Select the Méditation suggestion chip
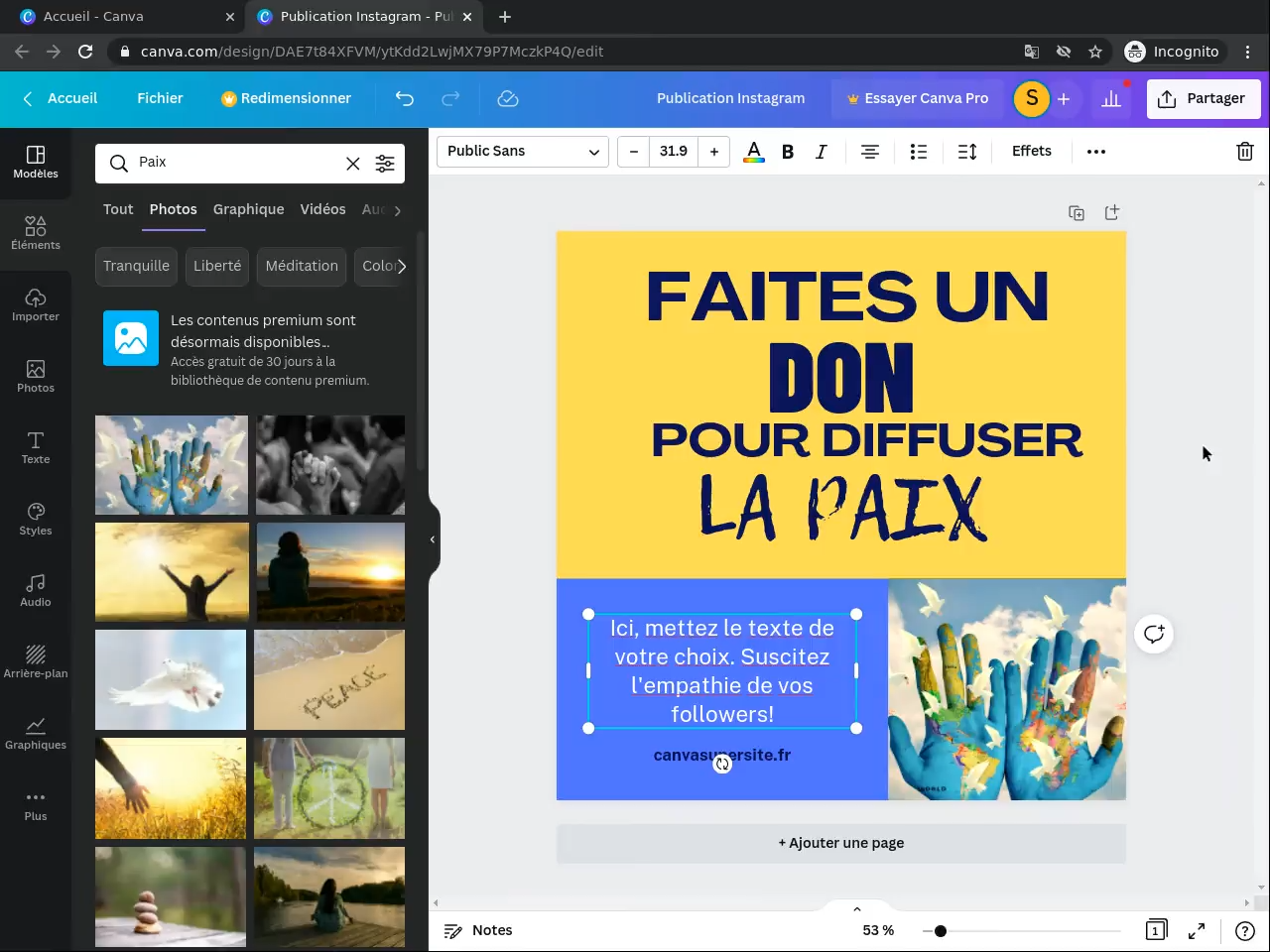The image size is (1270, 952). [x=302, y=266]
